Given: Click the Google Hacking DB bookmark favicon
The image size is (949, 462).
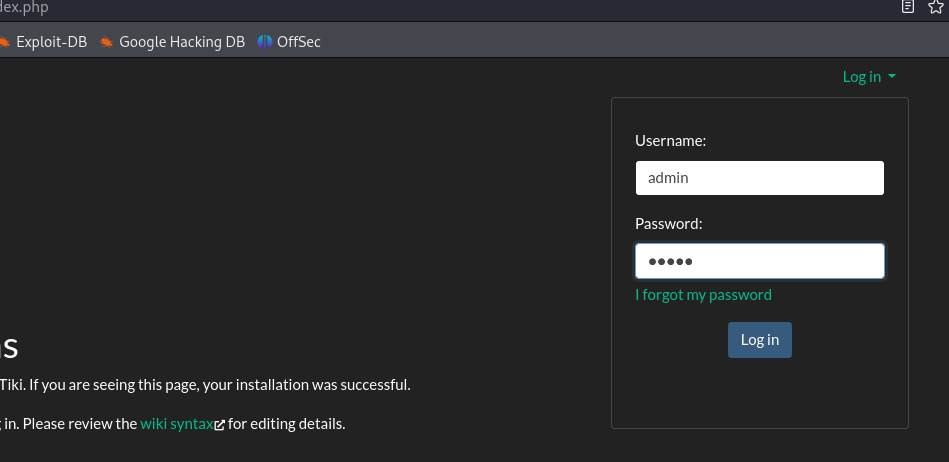Looking at the screenshot, I should pyautogui.click(x=106, y=42).
